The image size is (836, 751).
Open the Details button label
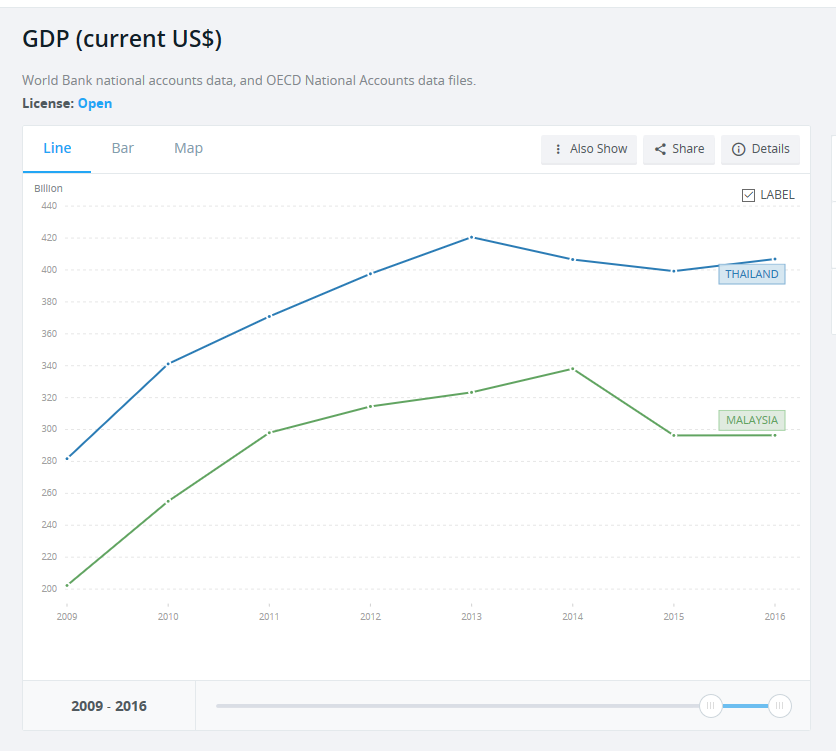(770, 149)
